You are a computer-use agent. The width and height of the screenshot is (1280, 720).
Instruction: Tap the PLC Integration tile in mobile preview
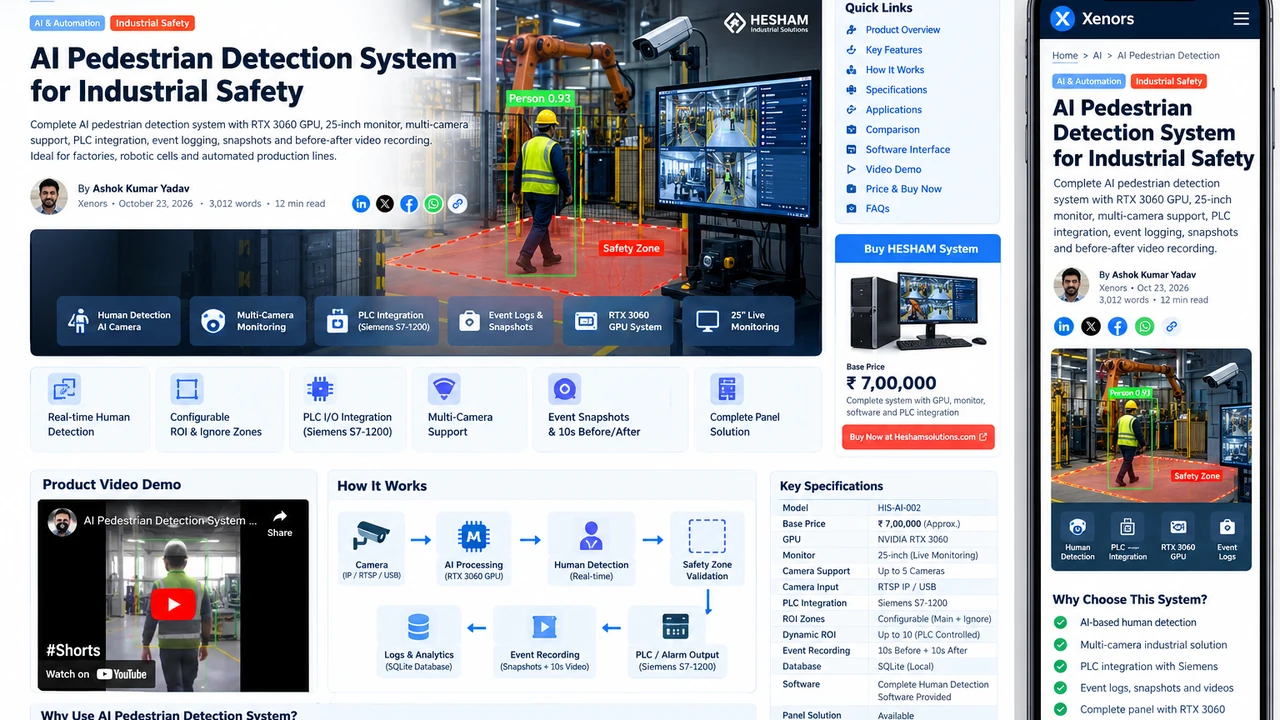click(x=1127, y=538)
